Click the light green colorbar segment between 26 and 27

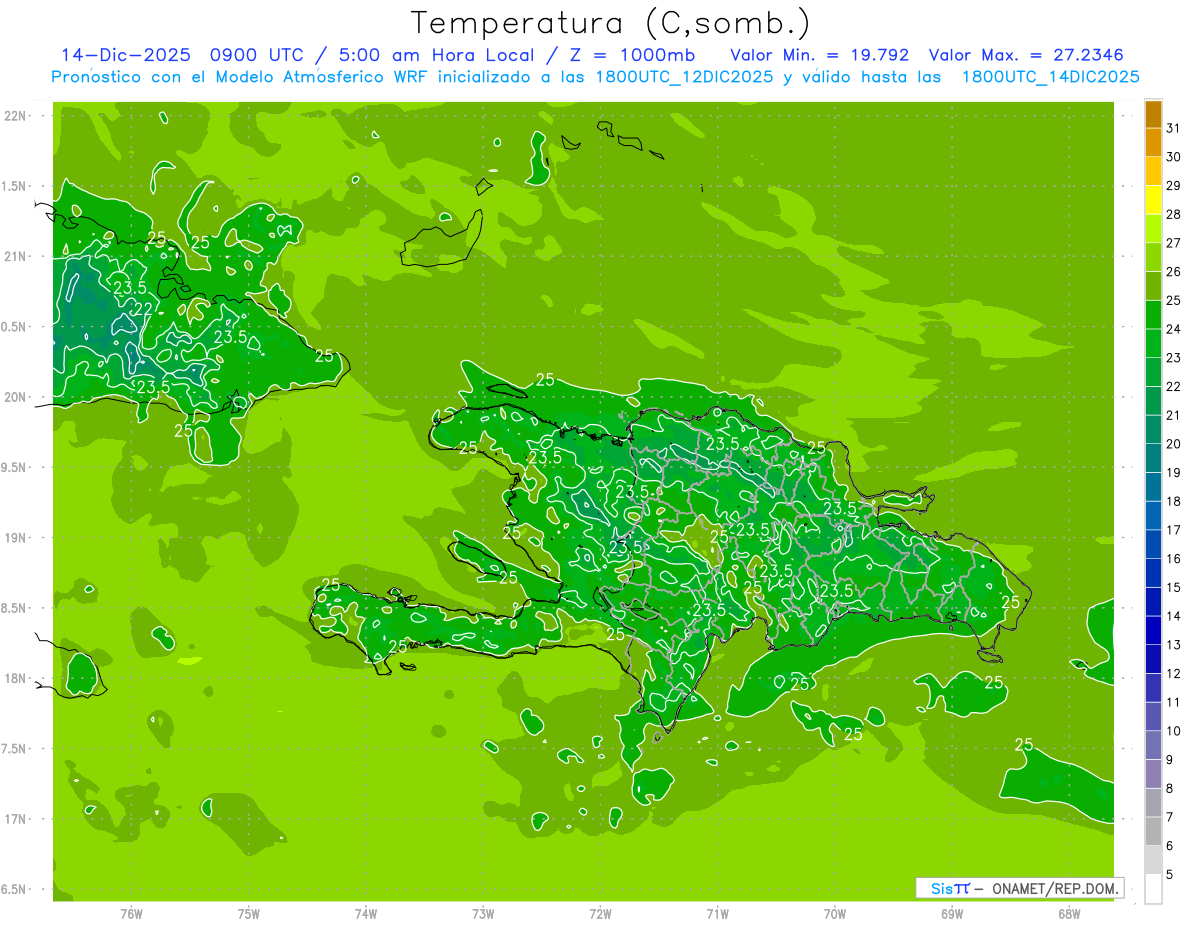coord(1153,257)
